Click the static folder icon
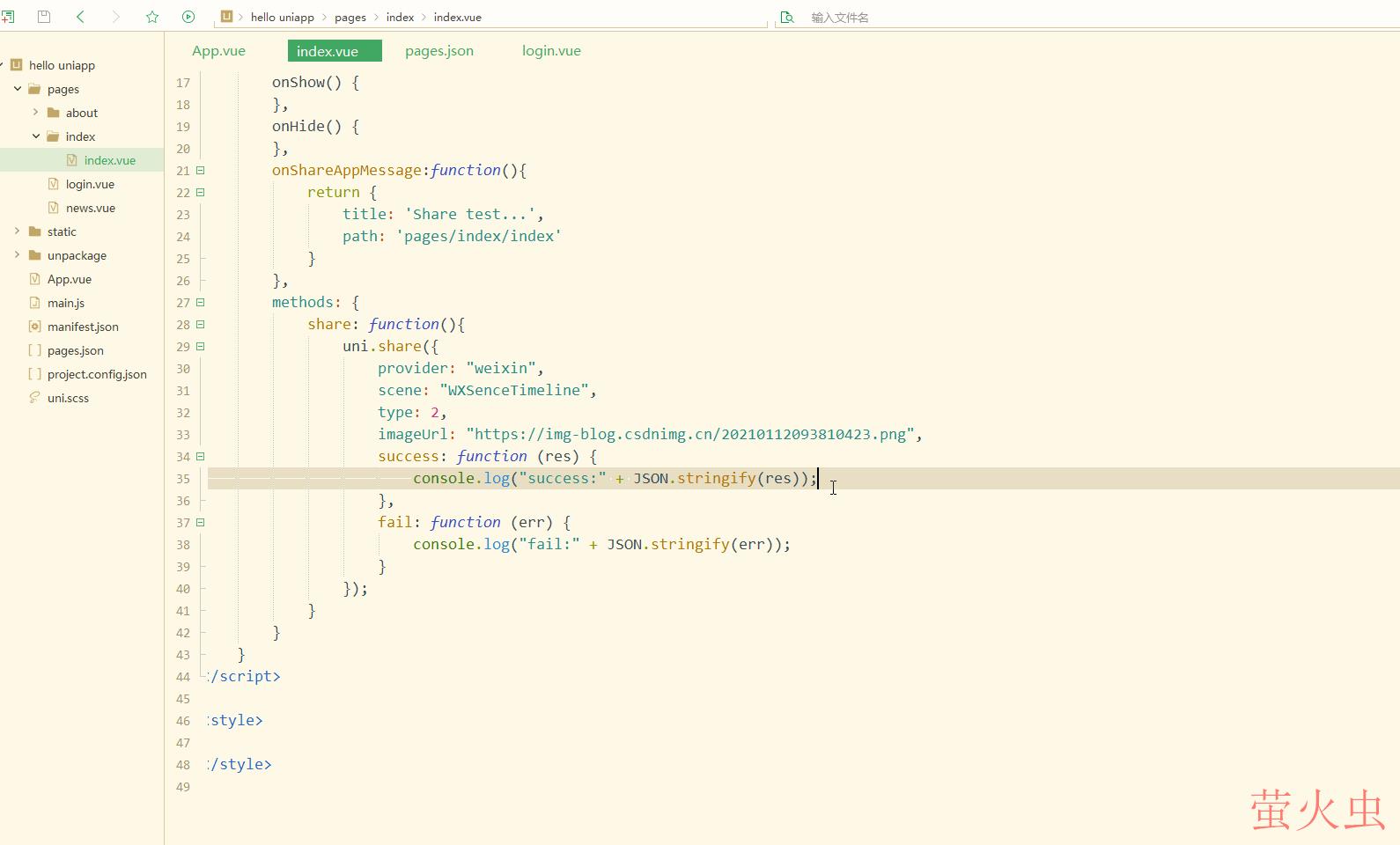The image size is (1400, 845). point(35,231)
